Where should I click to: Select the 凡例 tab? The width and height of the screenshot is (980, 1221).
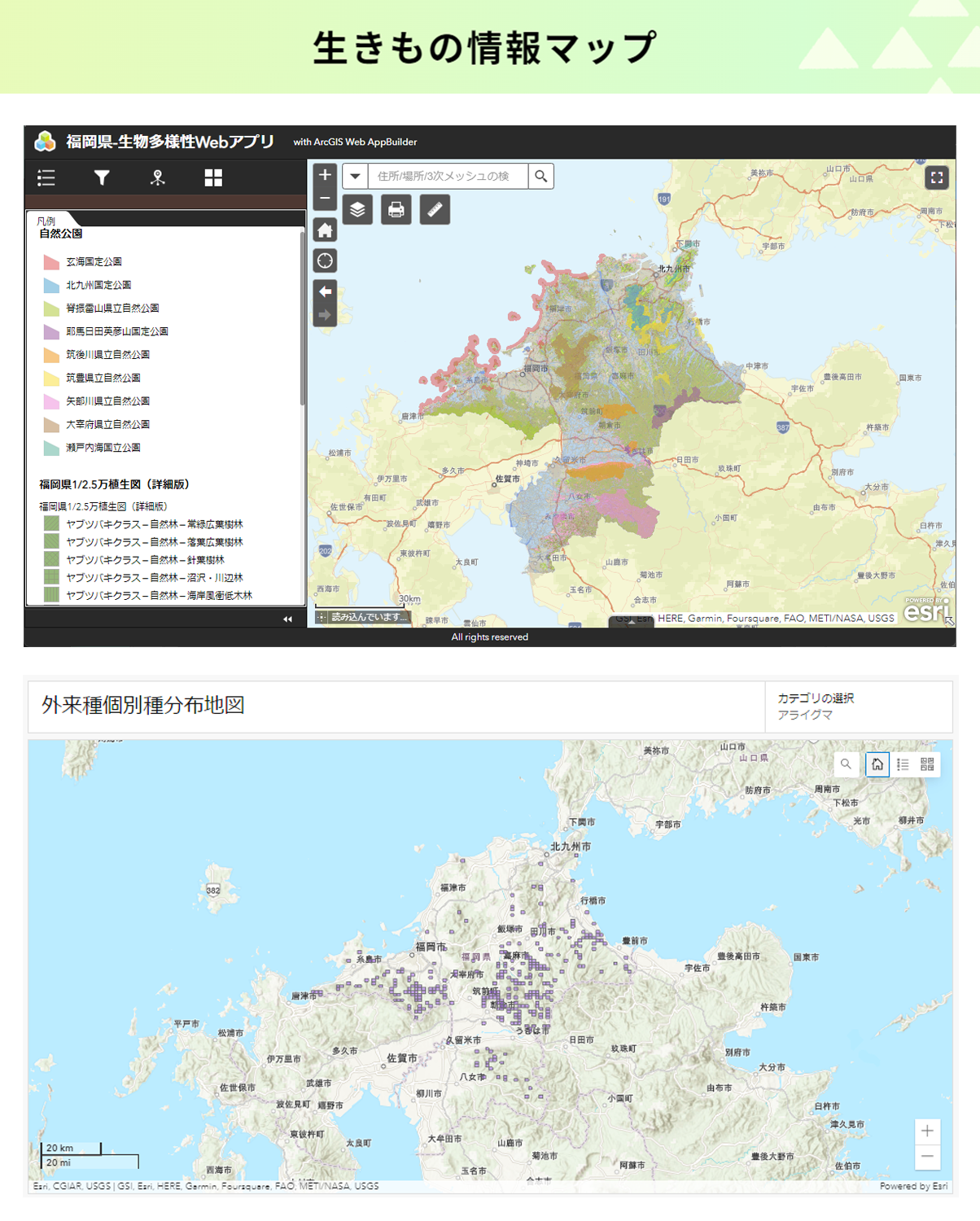pyautogui.click(x=47, y=221)
